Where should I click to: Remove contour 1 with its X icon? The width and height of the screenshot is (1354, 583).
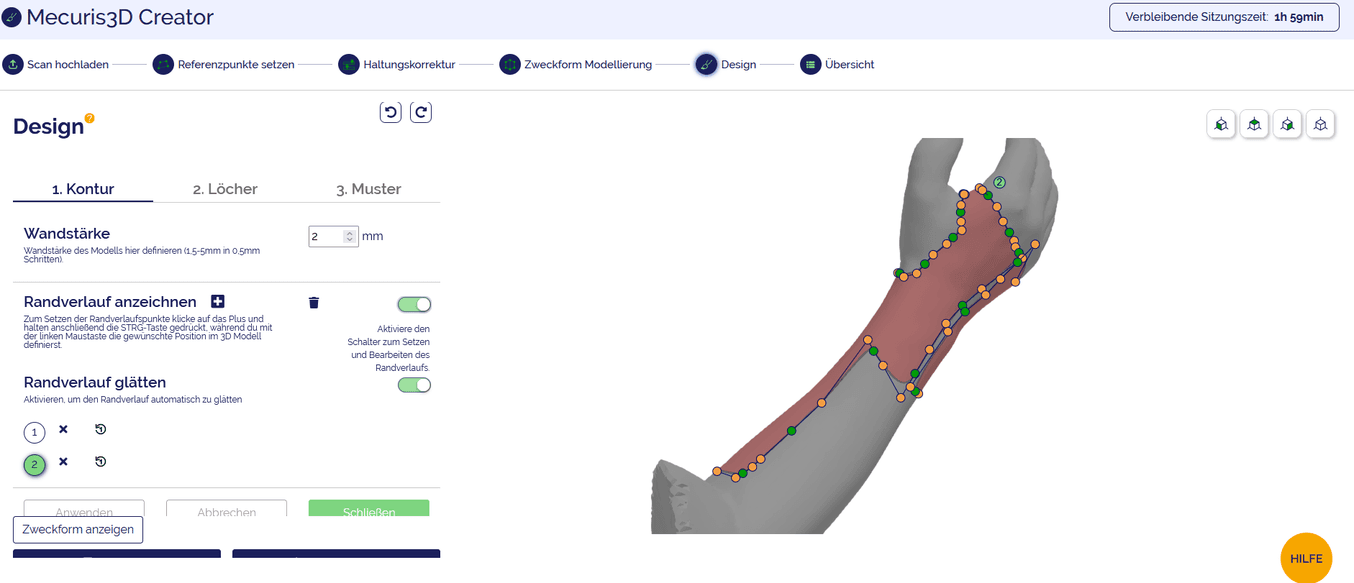coord(63,430)
